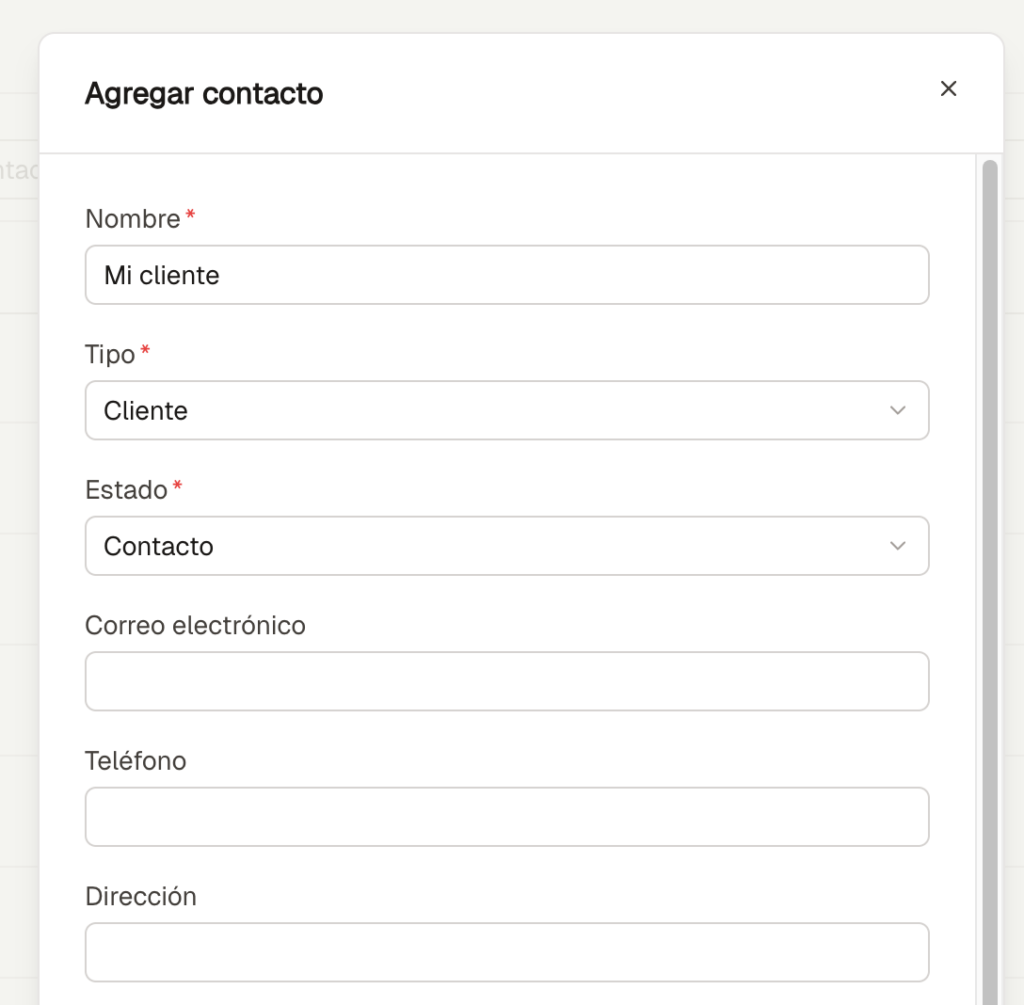Click the red asterisk beside Estado
The height and width of the screenshot is (1005, 1024).
point(178,487)
